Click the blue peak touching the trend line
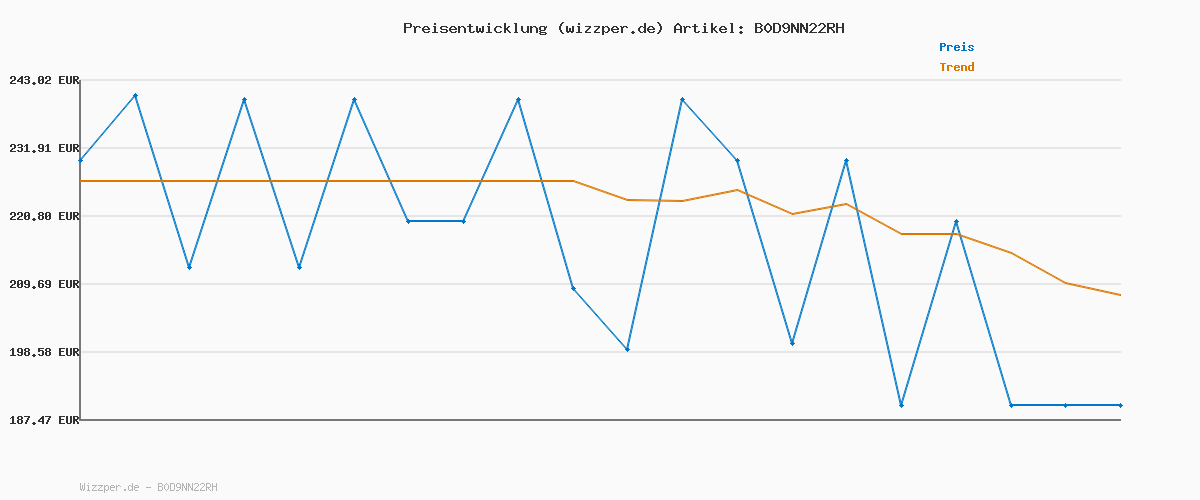Image resolution: width=1200 pixels, height=500 pixels. point(956,222)
